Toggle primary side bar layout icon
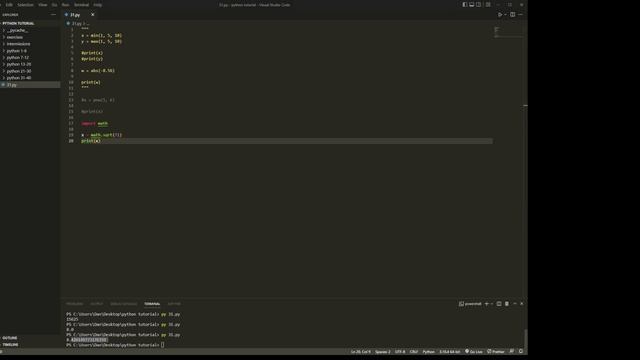640x360 pixels. pos(464,5)
